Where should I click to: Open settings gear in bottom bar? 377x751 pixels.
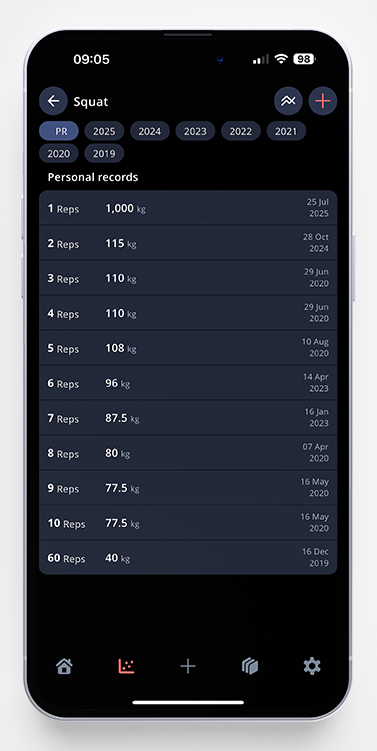click(x=312, y=666)
